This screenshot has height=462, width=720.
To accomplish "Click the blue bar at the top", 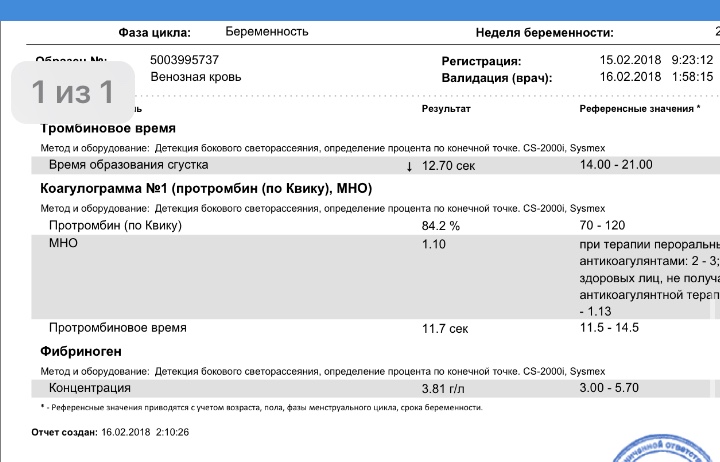I will (360, 9).
